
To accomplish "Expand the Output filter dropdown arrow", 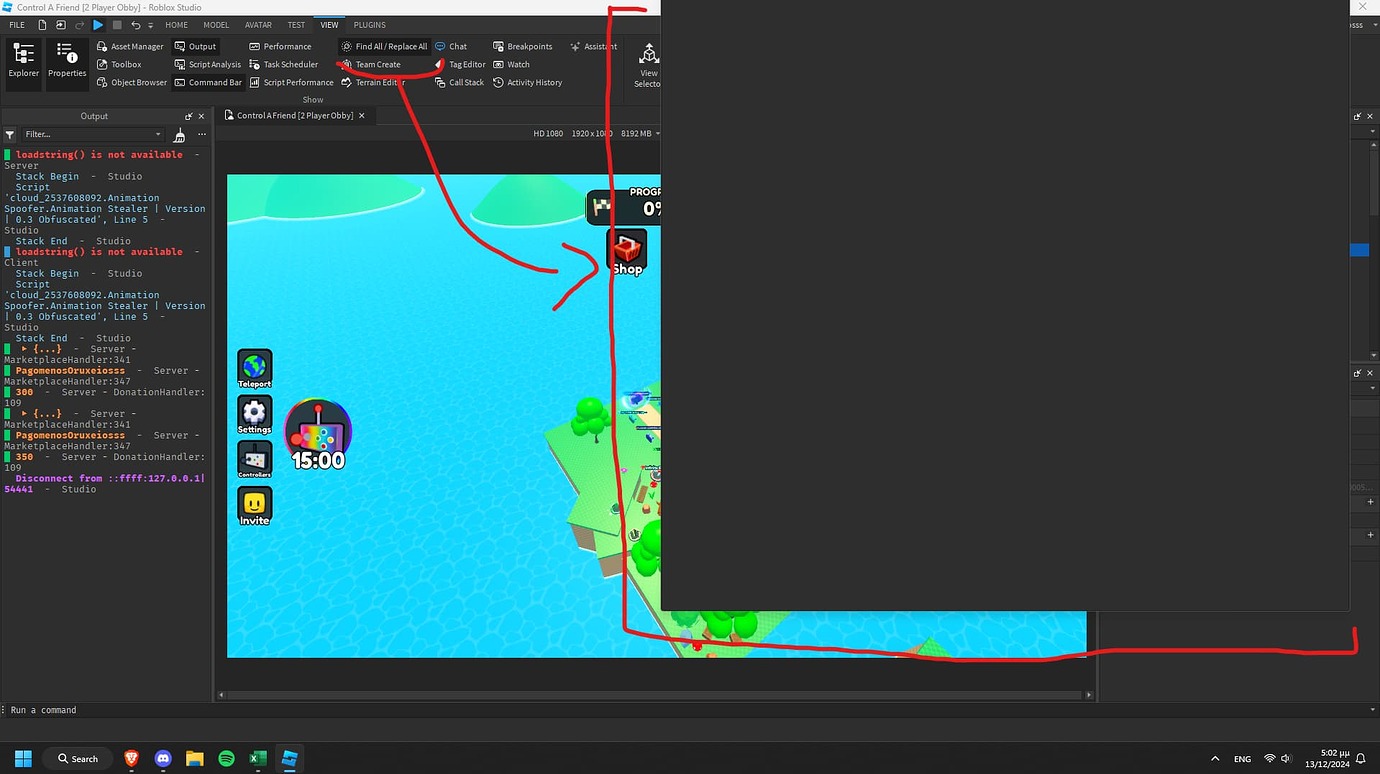I will point(158,134).
